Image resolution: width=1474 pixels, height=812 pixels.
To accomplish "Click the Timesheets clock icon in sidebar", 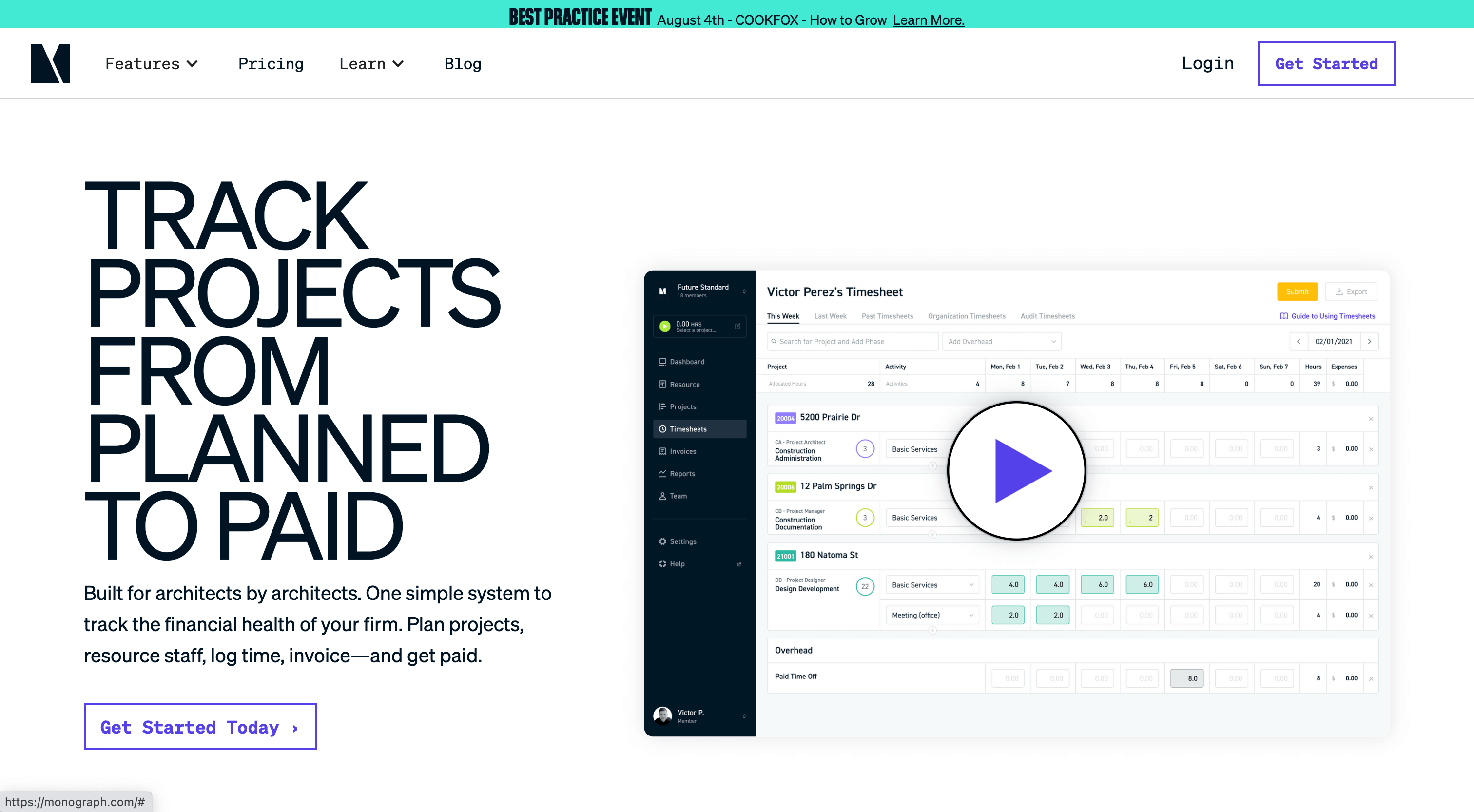I will click(x=662, y=429).
